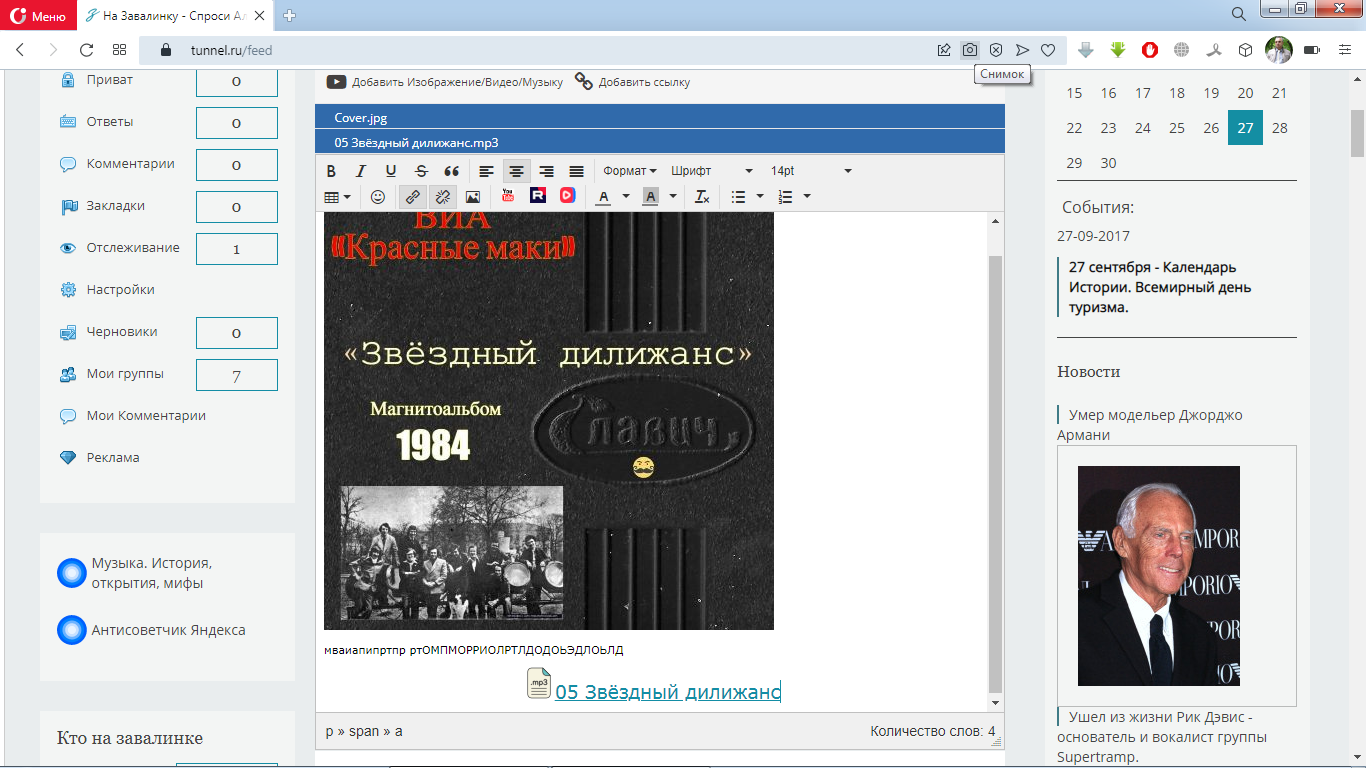
Task: Click the emoji smiley icon
Action: [378, 197]
